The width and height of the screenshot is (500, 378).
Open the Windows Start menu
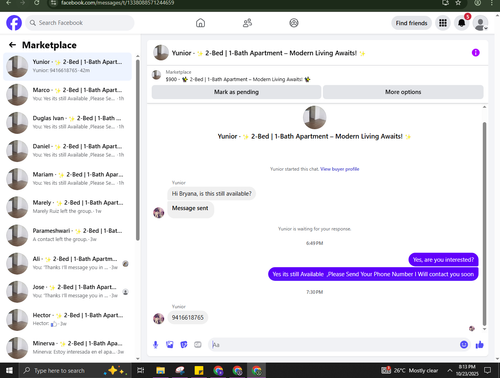(9, 370)
